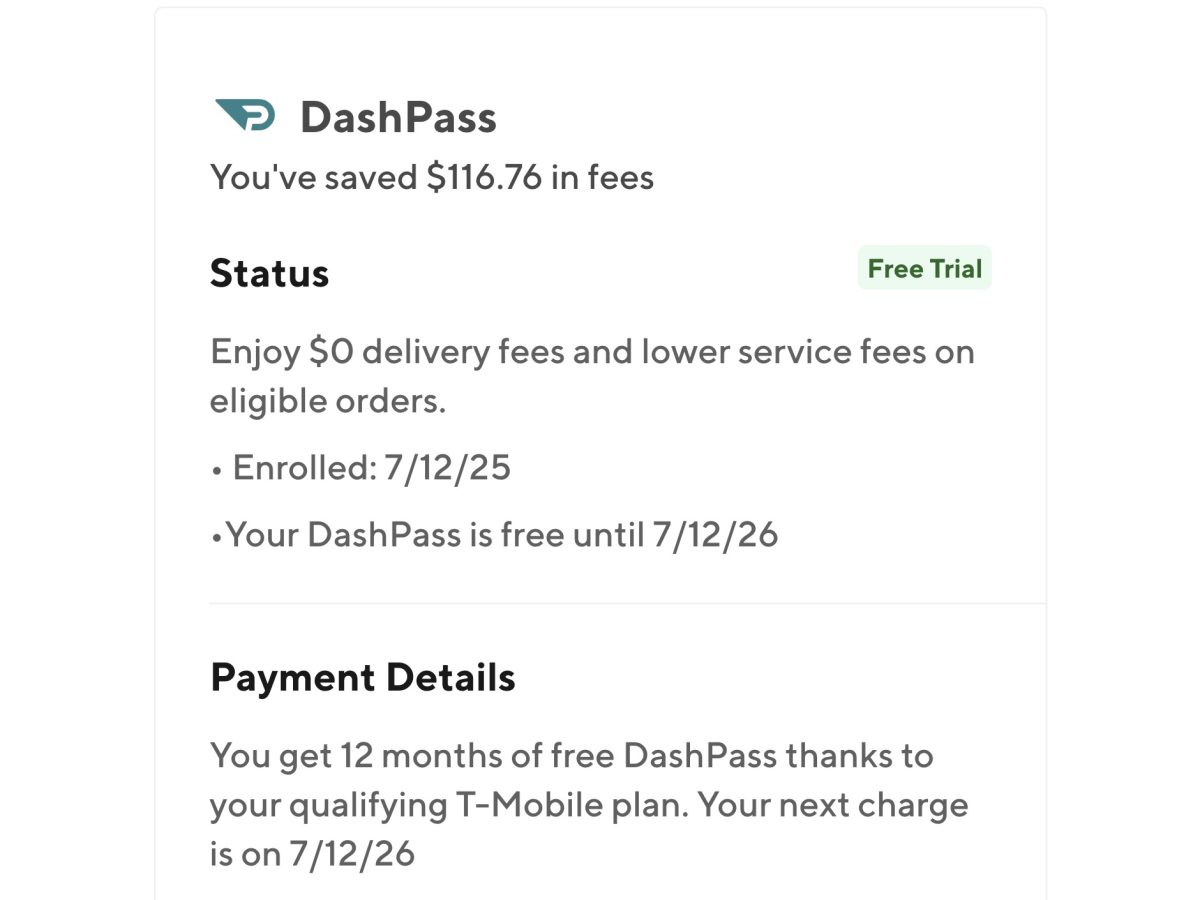The width and height of the screenshot is (1200, 900).
Task: Click the Payment Details heading
Action: pos(363,678)
